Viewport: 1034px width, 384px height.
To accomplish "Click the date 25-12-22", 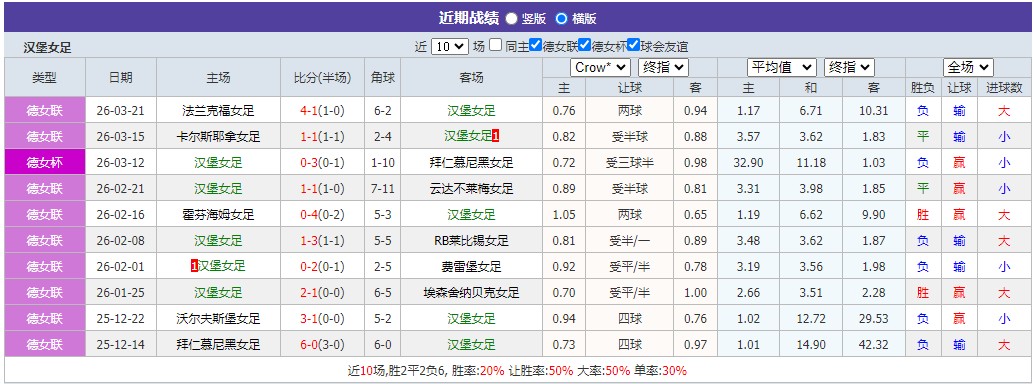I will pos(121,319).
